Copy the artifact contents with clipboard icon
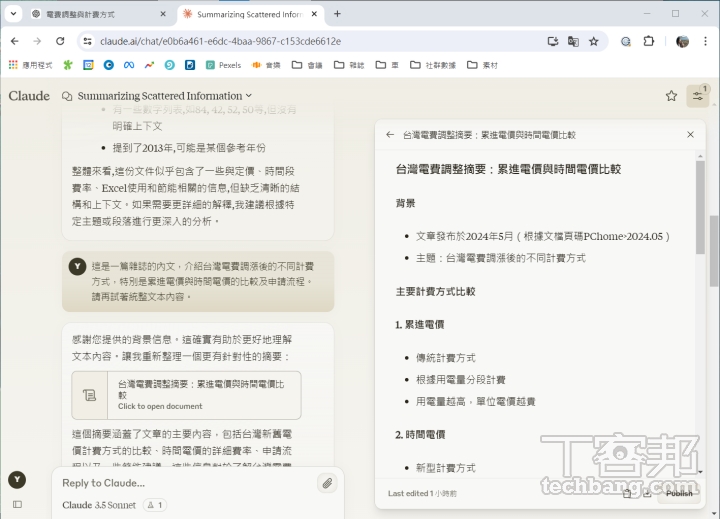 click(x=627, y=493)
